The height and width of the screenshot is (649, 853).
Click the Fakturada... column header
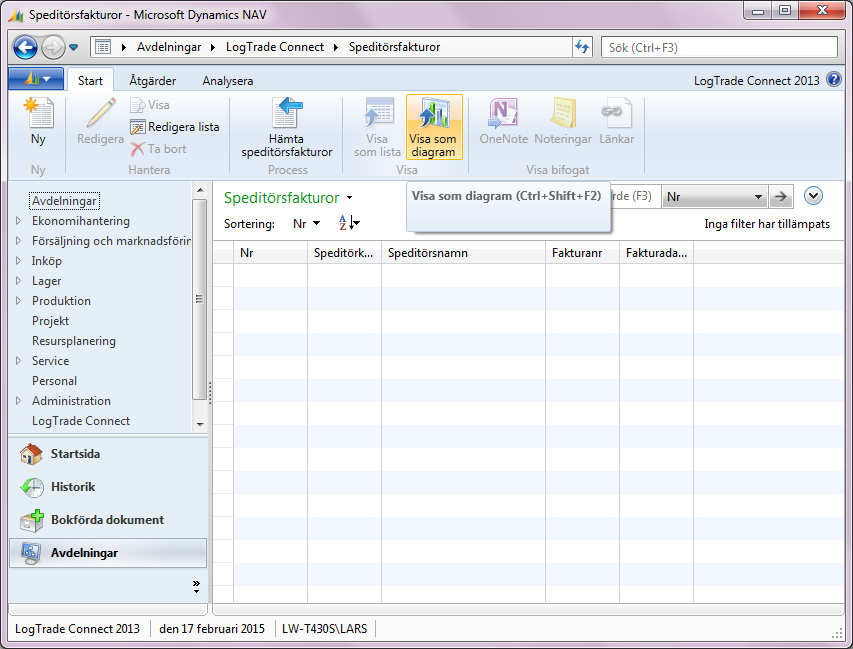(x=657, y=253)
